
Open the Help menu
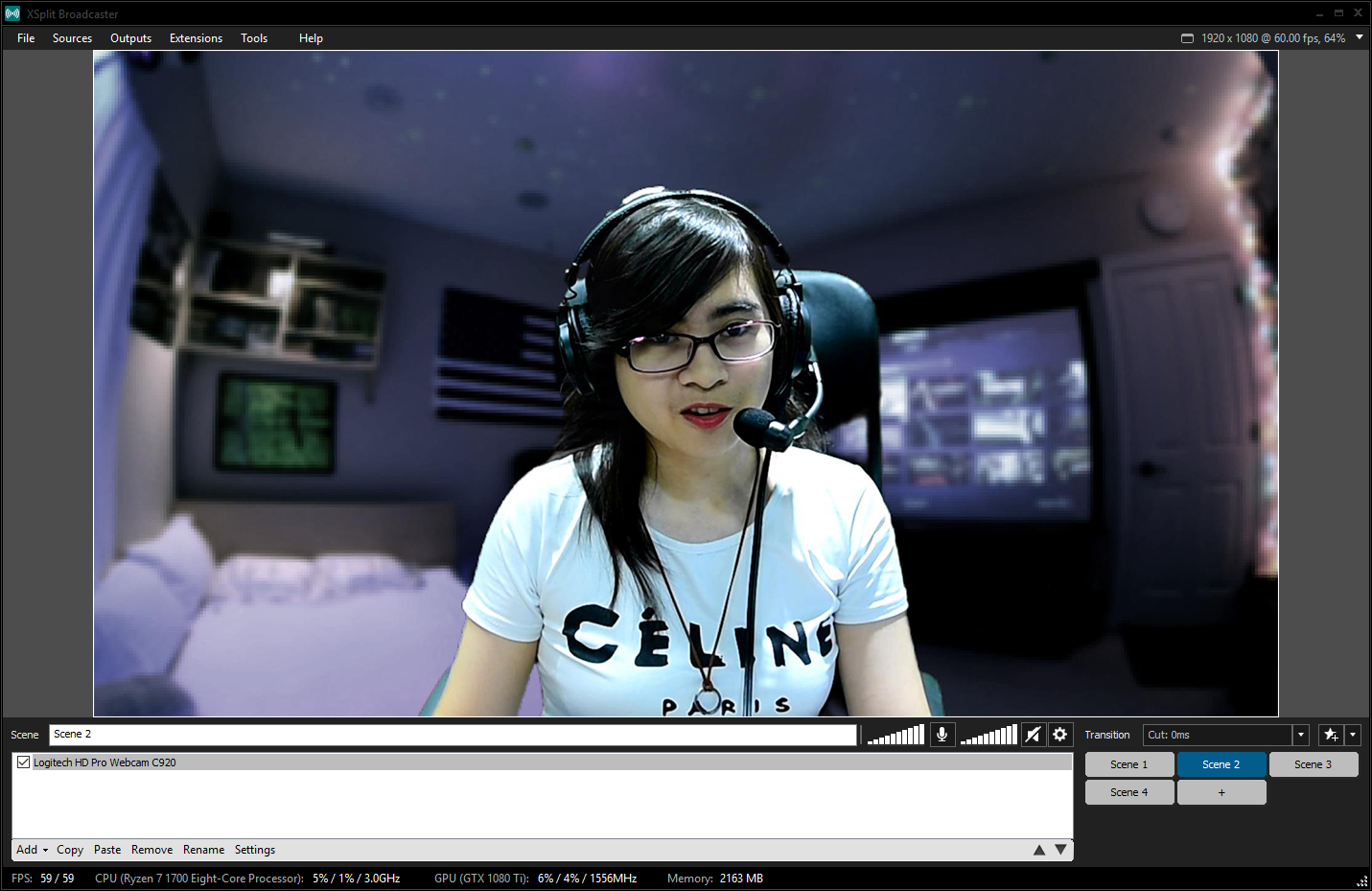click(311, 38)
